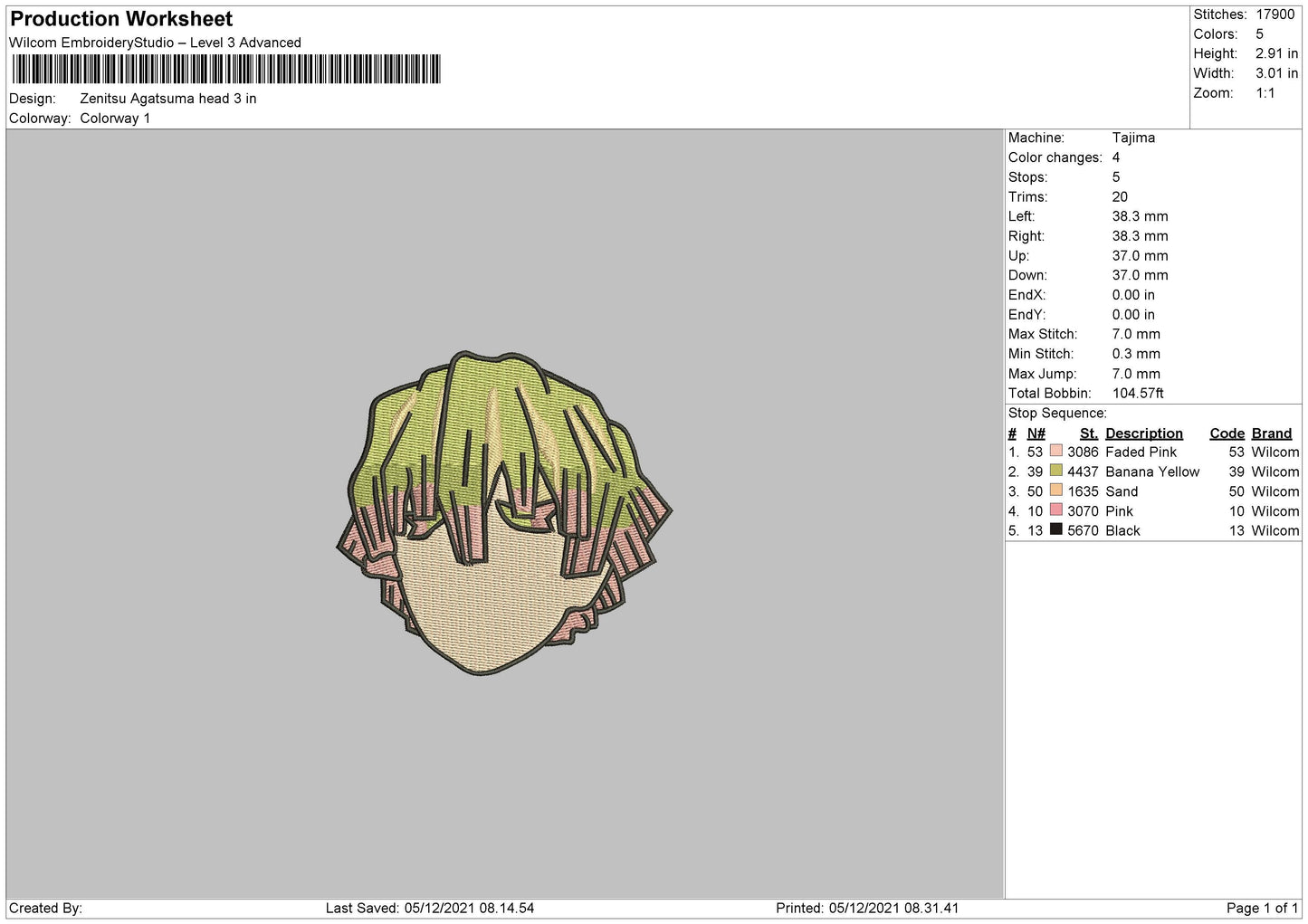Click the 'Brand' column header
Screen dimensions: 1308x924
pyautogui.click(x=1272, y=433)
